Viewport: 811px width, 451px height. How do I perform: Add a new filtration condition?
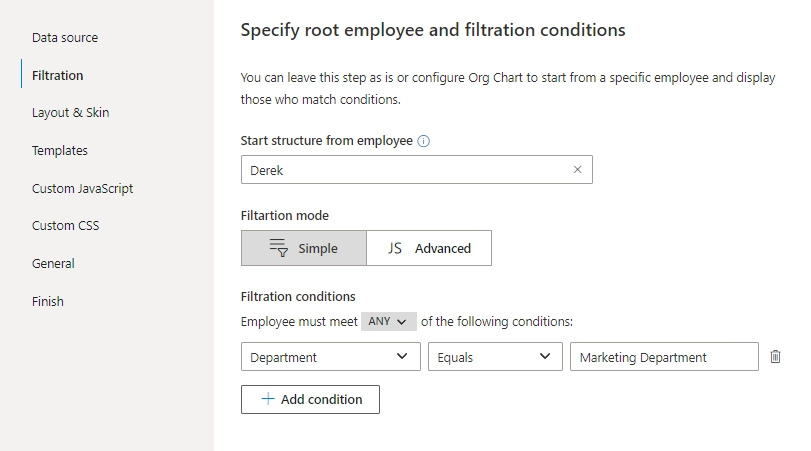(310, 399)
